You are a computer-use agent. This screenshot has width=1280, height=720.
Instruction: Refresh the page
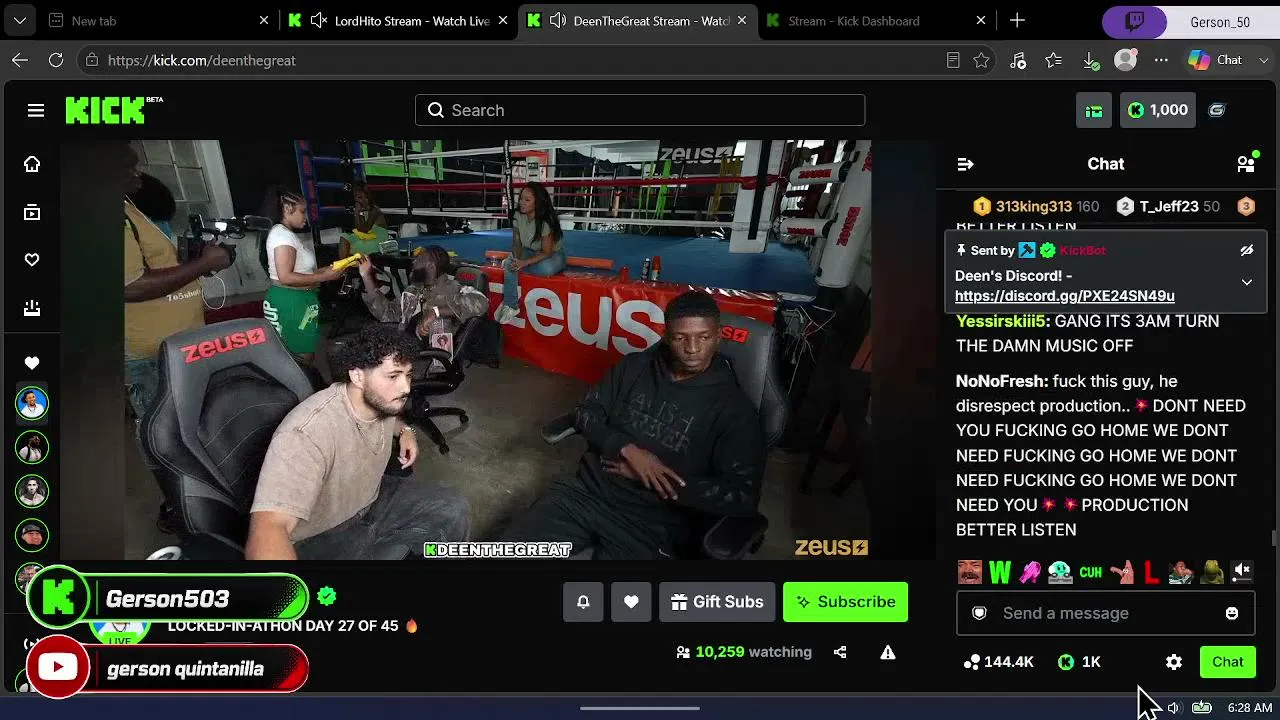click(56, 60)
